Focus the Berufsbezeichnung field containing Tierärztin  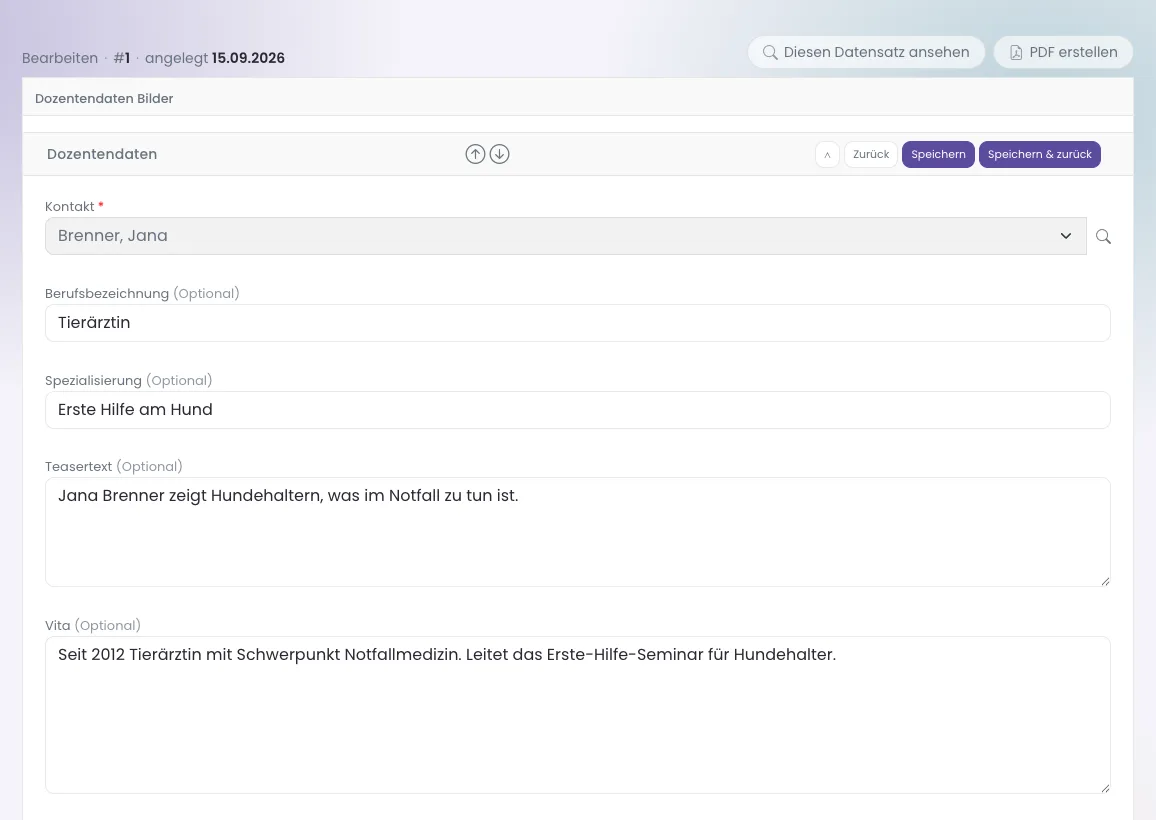click(577, 323)
